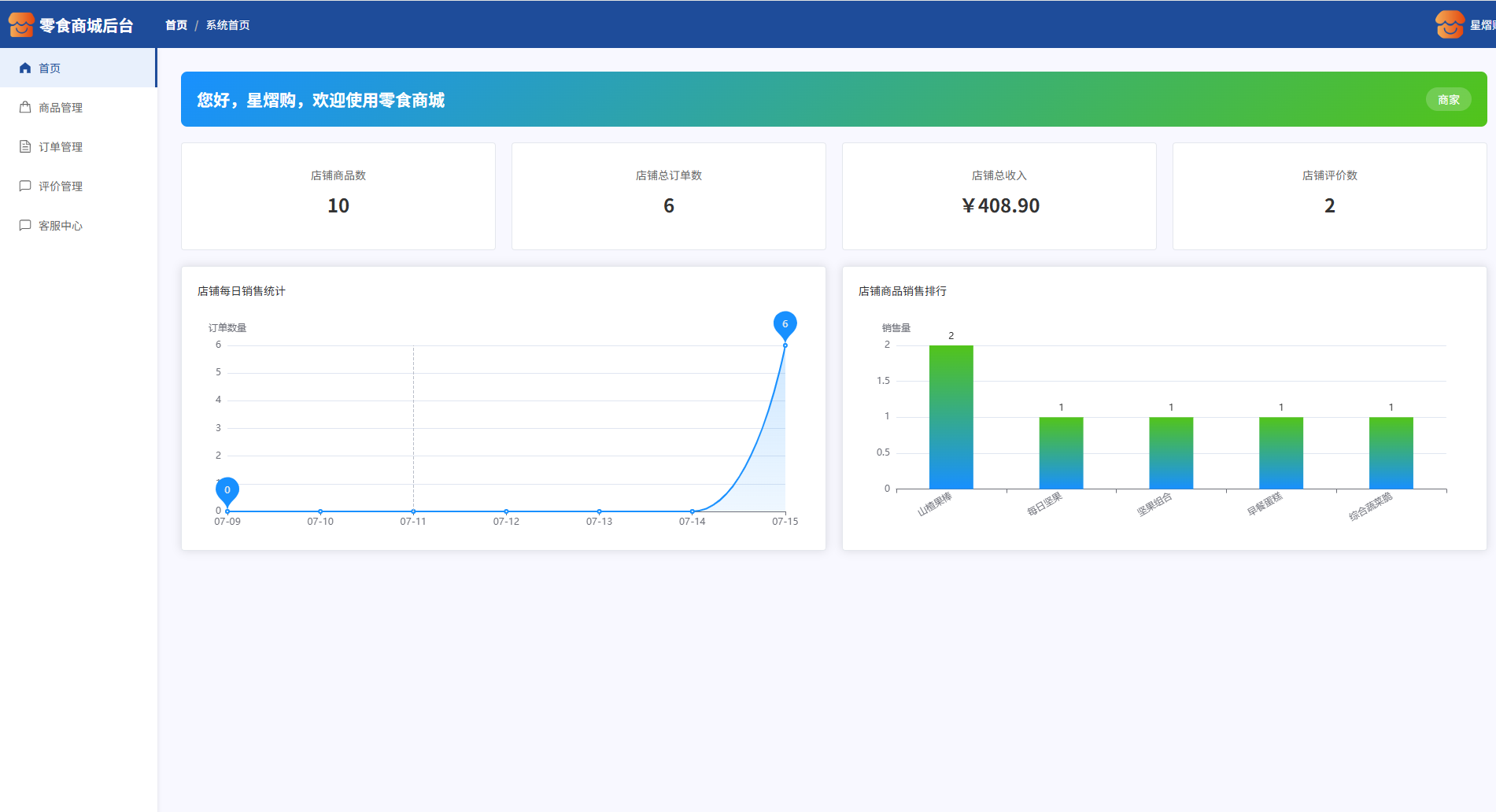Open the 商品管理 menu item
Image resolution: width=1496 pixels, height=812 pixels.
[61, 108]
